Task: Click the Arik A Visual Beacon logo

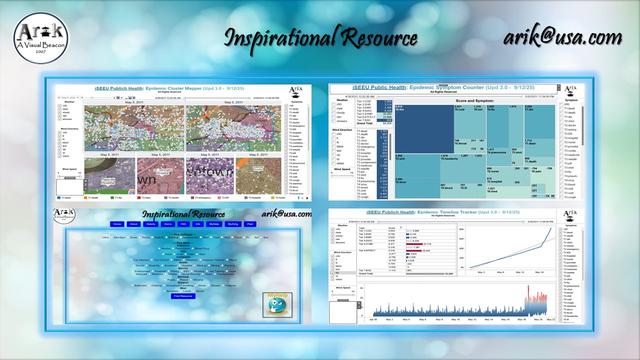Action: [x=41, y=38]
